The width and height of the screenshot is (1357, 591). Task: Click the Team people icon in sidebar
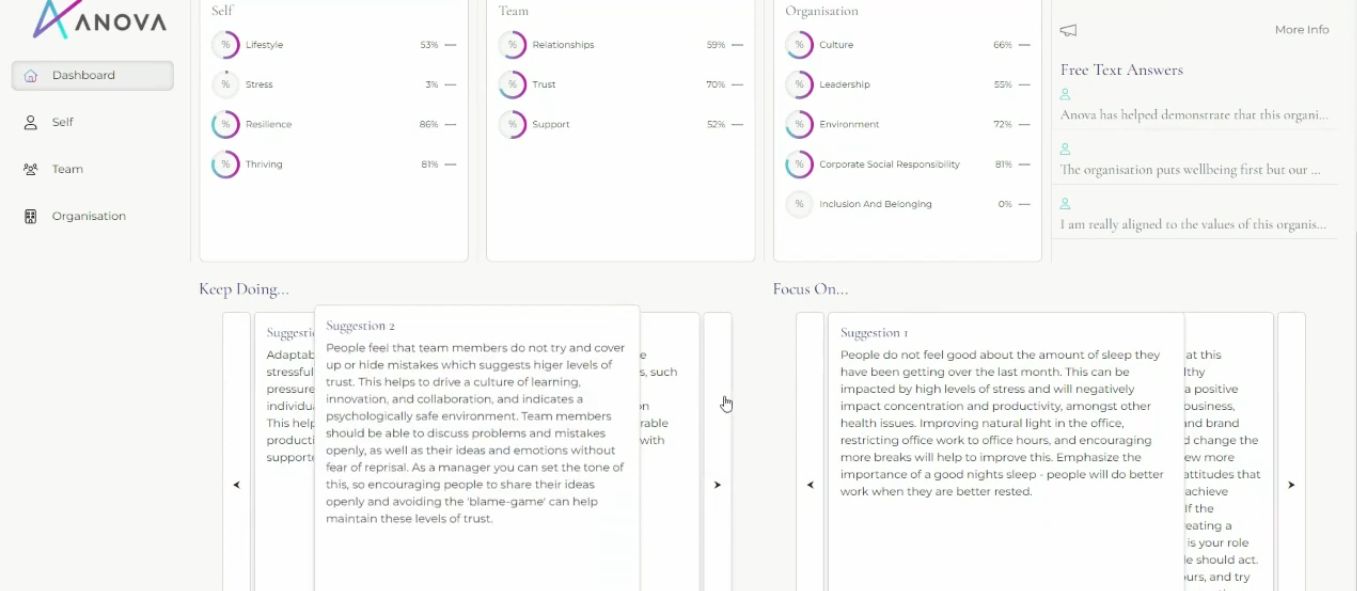point(30,169)
